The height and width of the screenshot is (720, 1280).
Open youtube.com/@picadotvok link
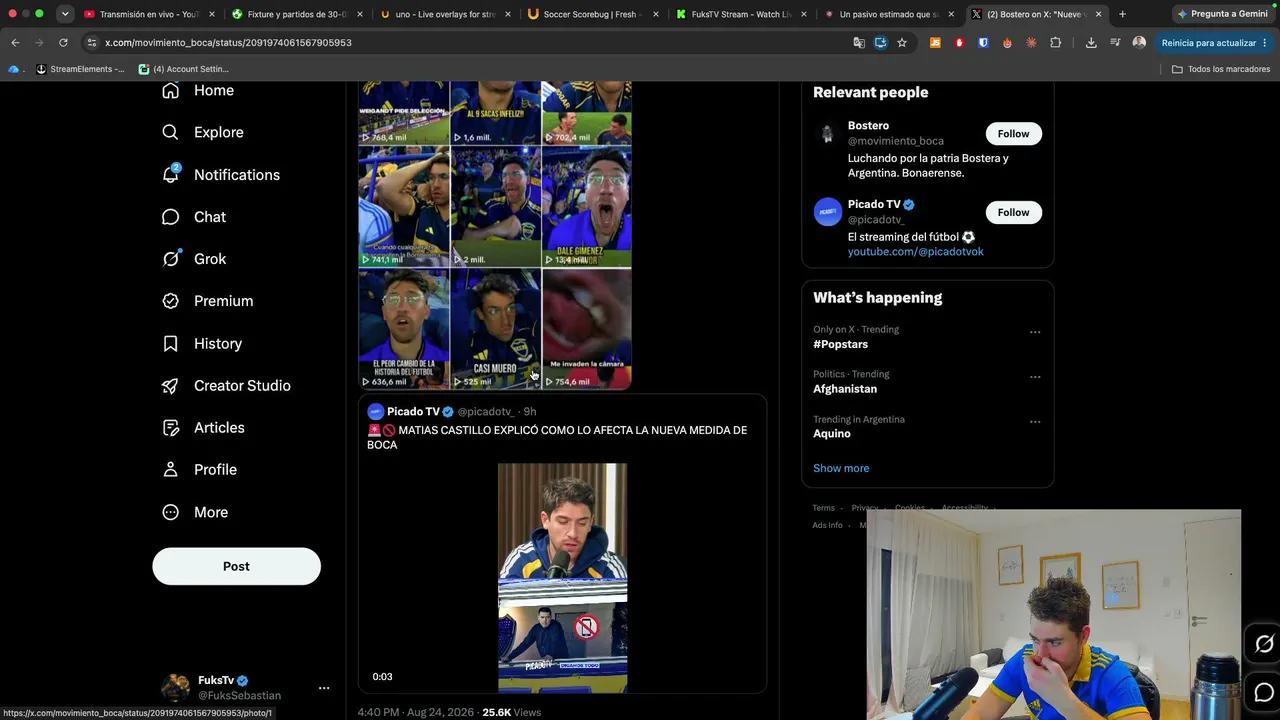[916, 252]
